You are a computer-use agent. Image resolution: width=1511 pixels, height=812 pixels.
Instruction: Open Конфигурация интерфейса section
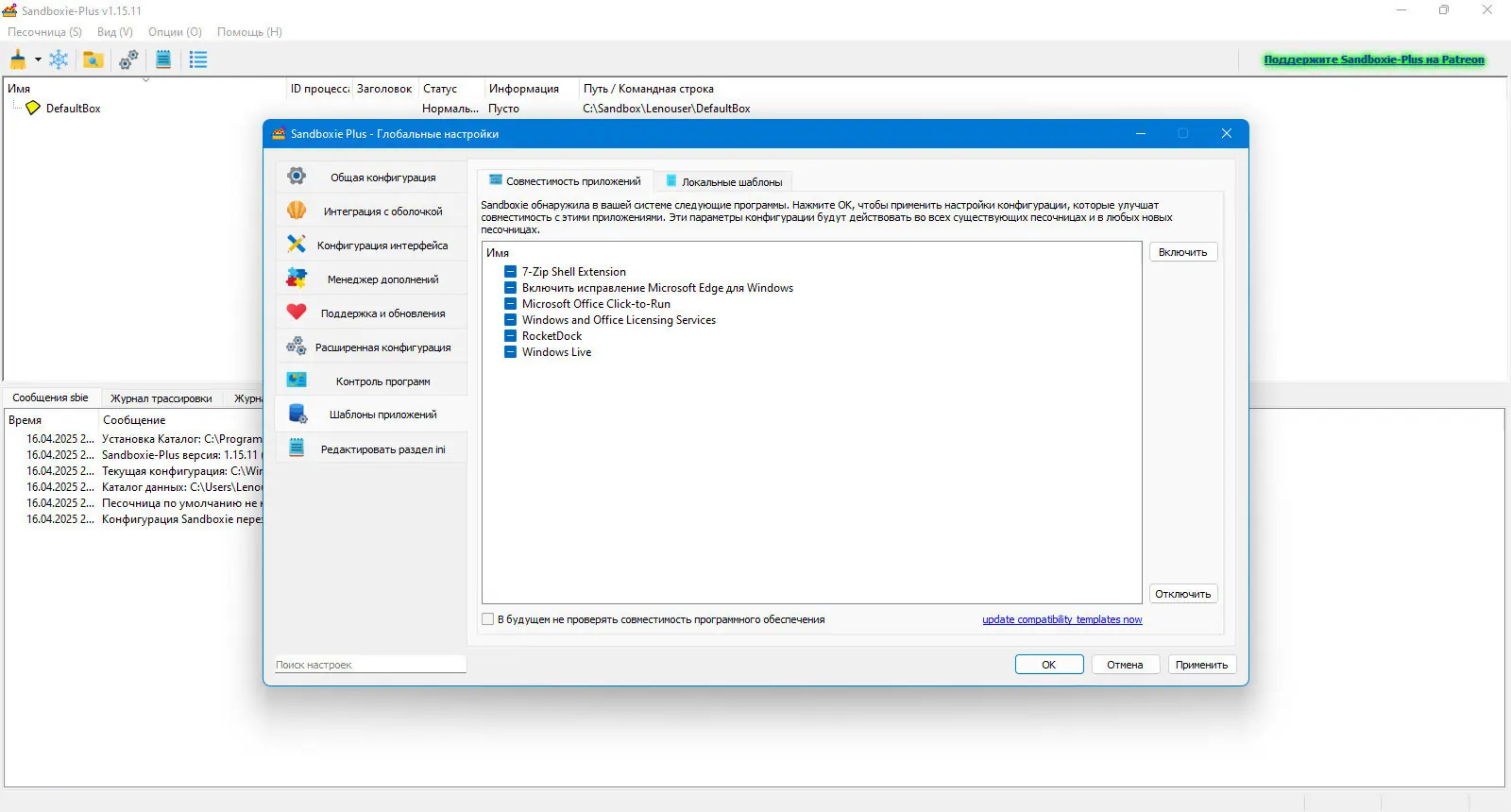[x=371, y=245]
